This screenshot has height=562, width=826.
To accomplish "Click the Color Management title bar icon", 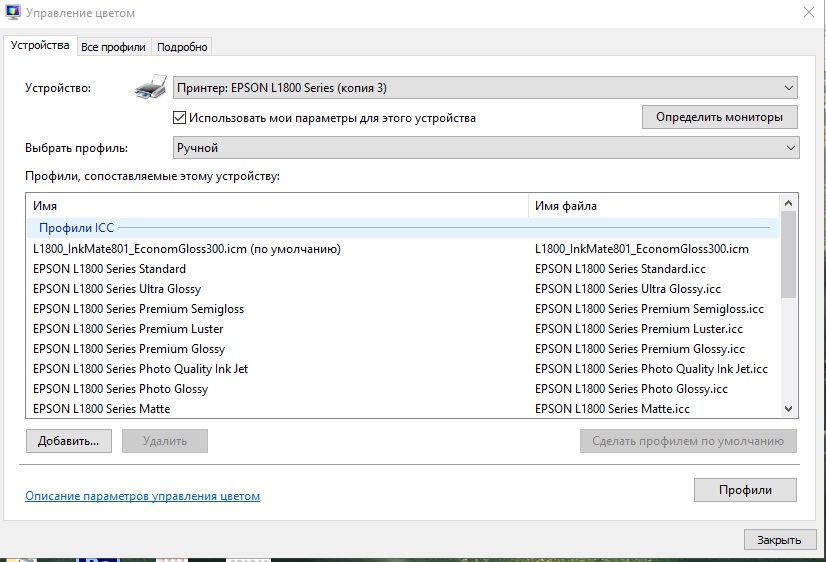I will click(13, 12).
